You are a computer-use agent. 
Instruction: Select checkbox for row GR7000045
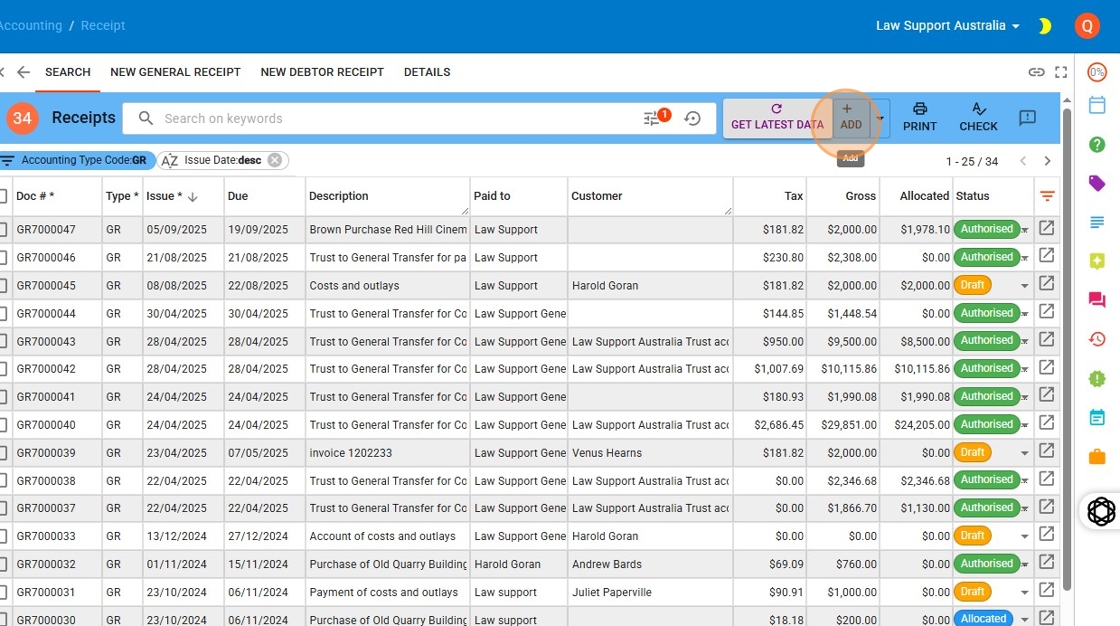point(3,286)
